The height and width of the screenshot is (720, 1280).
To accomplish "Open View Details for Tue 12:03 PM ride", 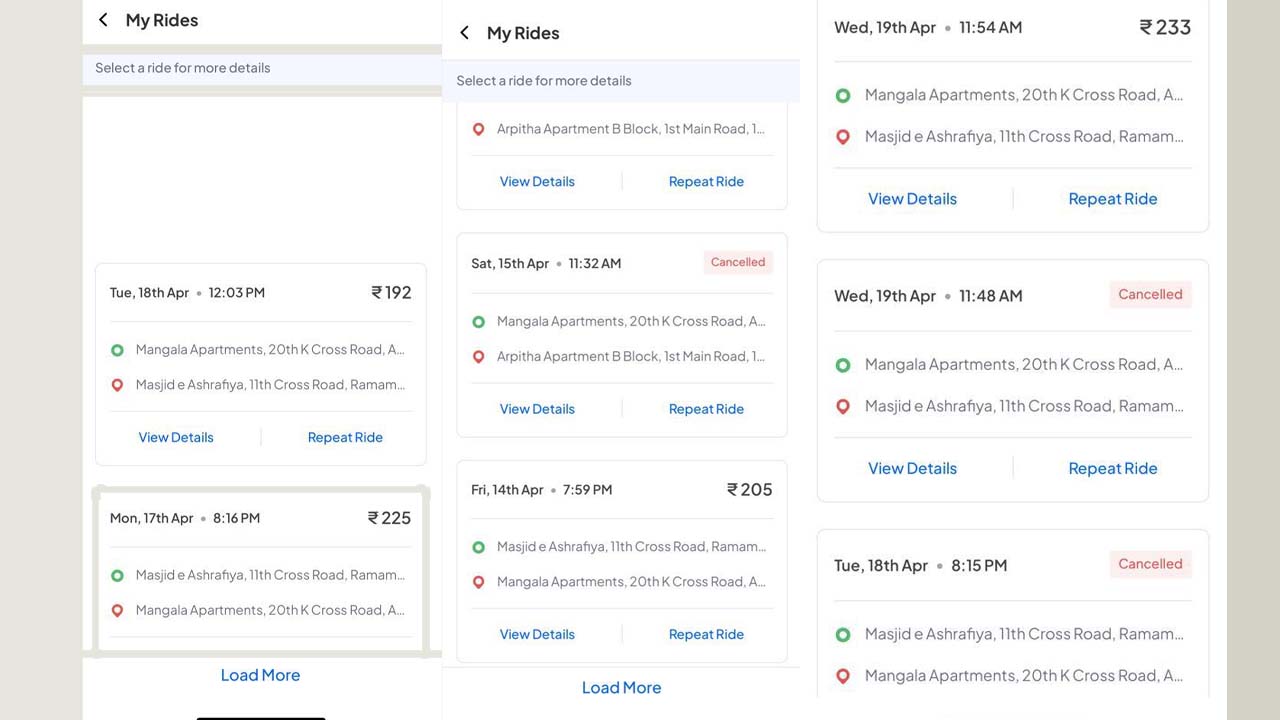I will [x=176, y=437].
